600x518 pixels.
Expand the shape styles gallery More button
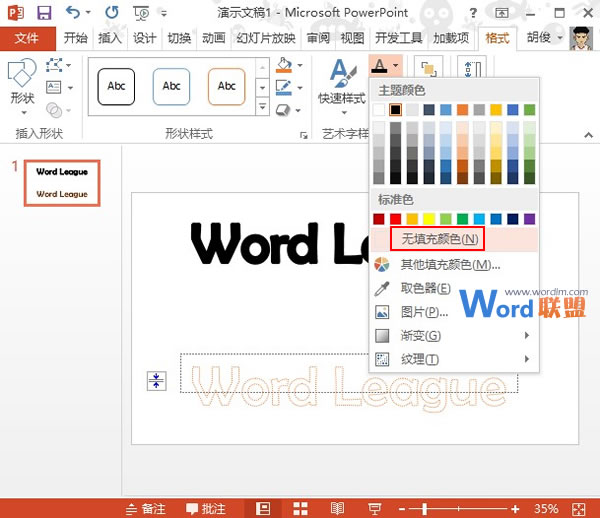coord(262,107)
